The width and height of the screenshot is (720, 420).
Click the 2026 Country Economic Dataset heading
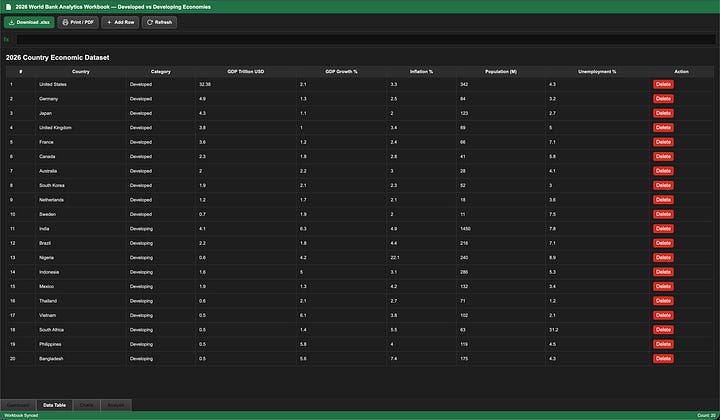(x=57, y=57)
